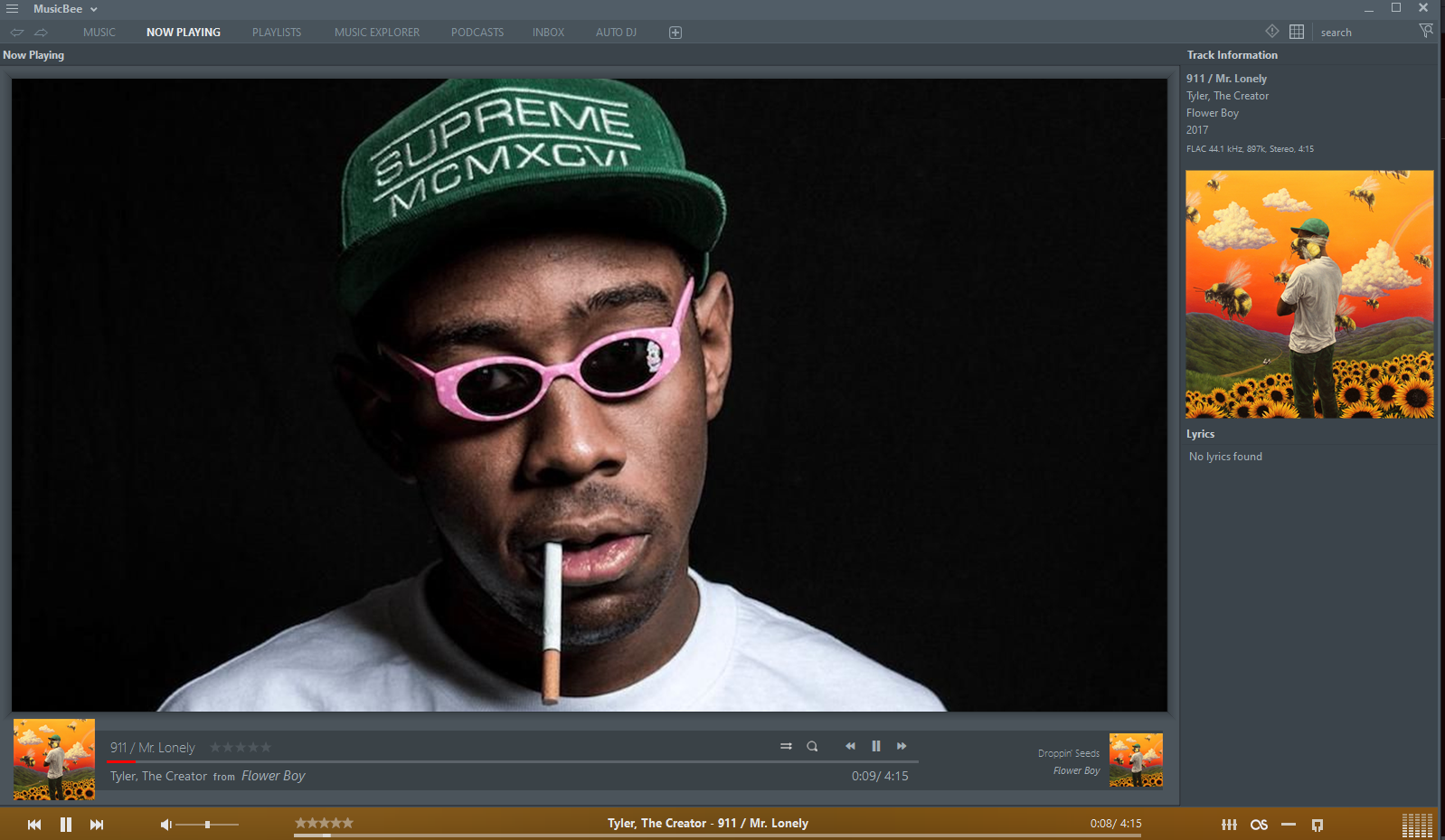Open the MusicBee dropdown menu
This screenshot has width=1445, height=840.
(65, 9)
